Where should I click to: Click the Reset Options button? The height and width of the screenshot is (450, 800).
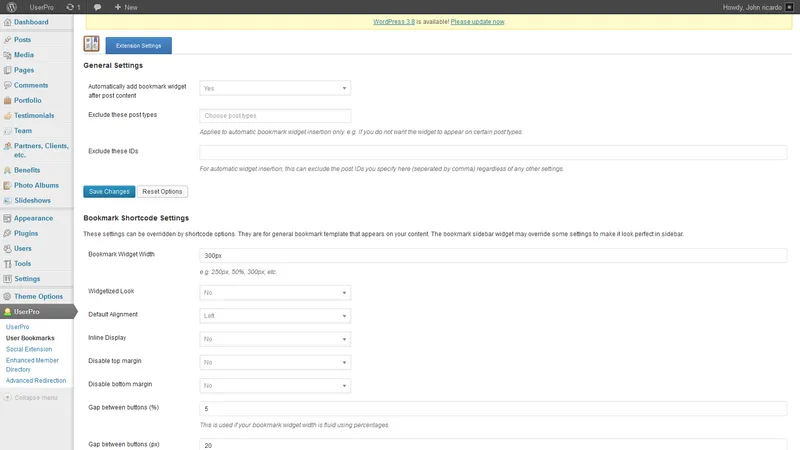point(162,191)
